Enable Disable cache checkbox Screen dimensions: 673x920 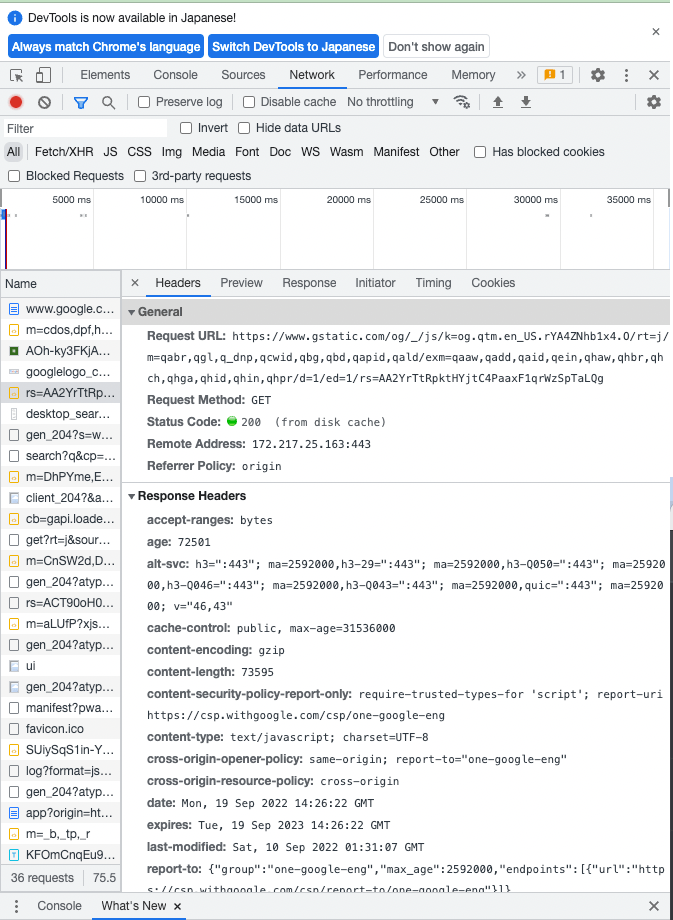(249, 102)
